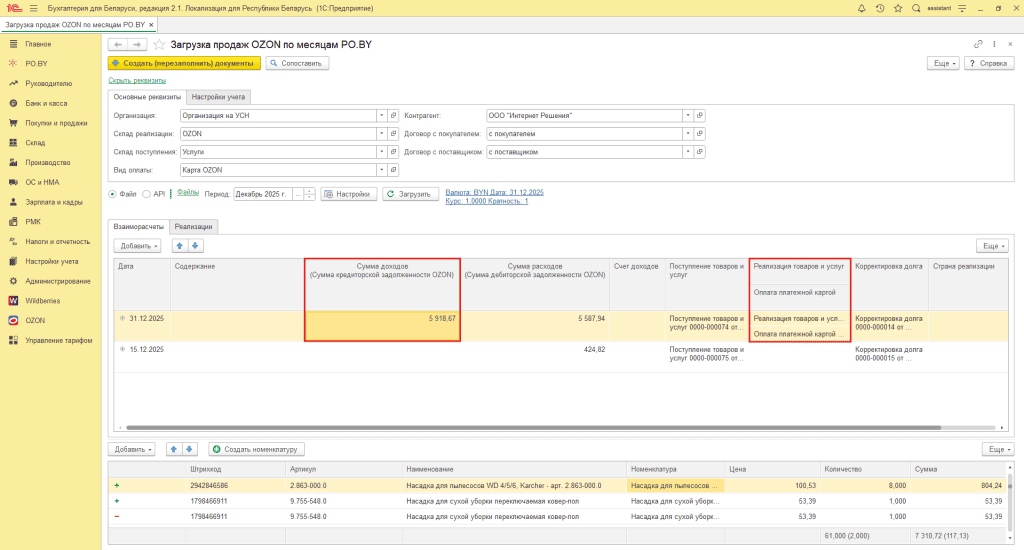Viewport: 1024px width, 550px height.
Task: Open PO.BY section in sidebar
Action: point(36,63)
